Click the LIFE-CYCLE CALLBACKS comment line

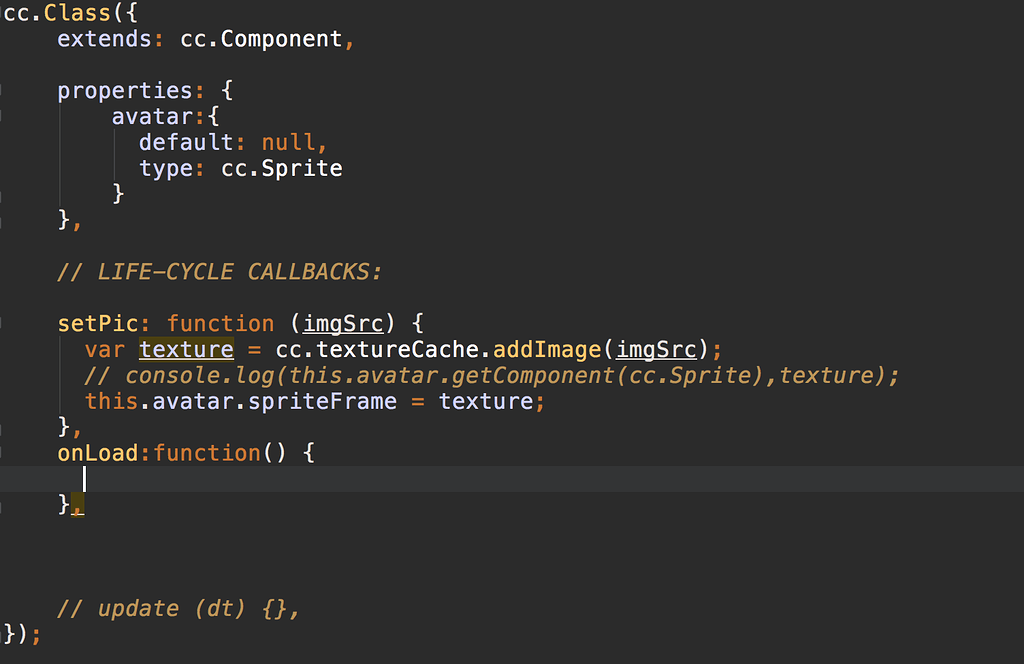(x=220, y=272)
